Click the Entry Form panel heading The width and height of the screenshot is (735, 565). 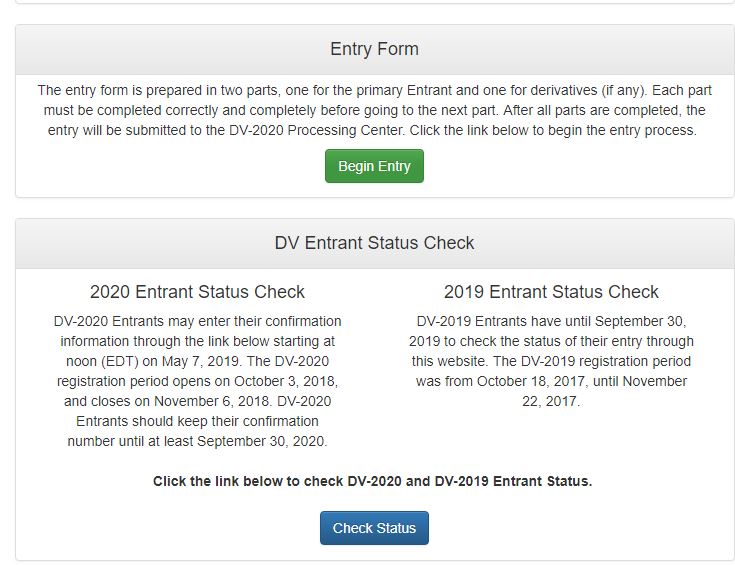tap(374, 49)
